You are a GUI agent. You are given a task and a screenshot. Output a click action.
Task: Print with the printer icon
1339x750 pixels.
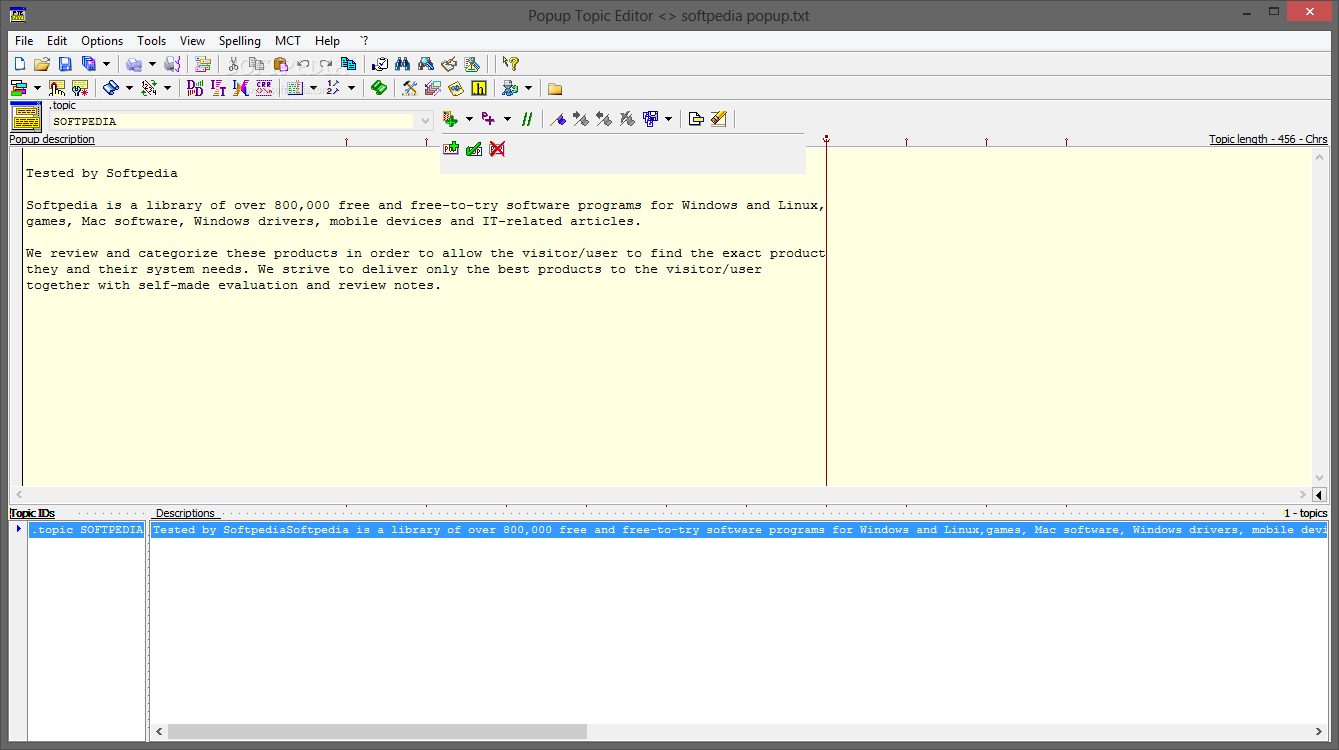[134, 64]
